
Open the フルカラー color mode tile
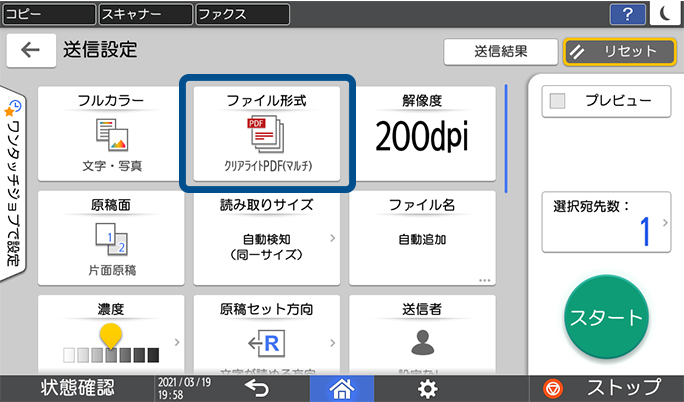(111, 133)
